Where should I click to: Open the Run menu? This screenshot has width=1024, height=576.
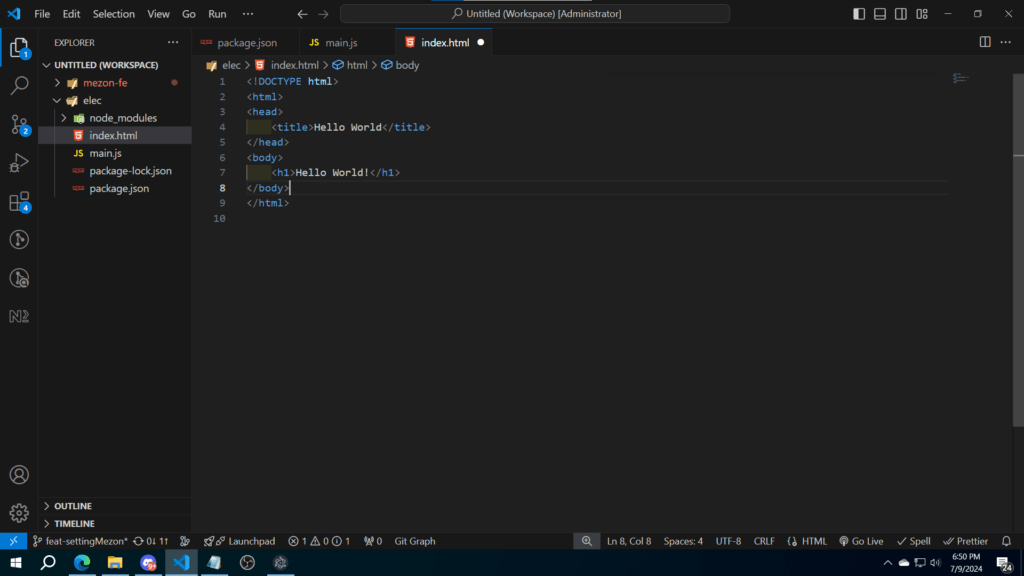click(217, 14)
